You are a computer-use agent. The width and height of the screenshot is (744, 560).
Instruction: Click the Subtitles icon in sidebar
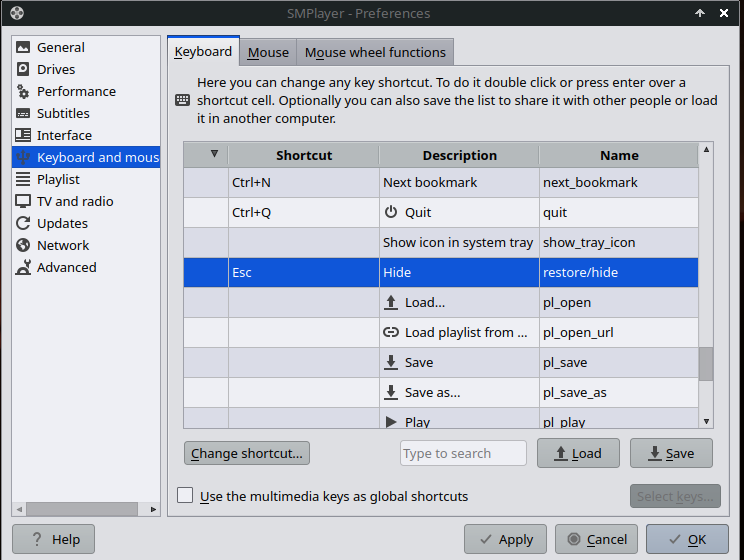(23, 113)
